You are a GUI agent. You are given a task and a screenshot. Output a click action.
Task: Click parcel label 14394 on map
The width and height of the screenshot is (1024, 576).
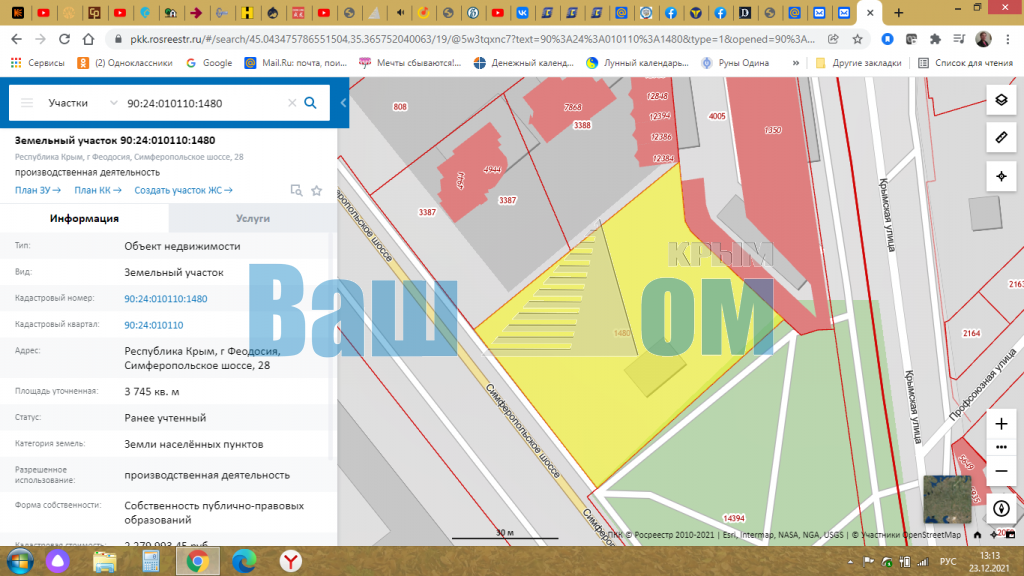734,519
